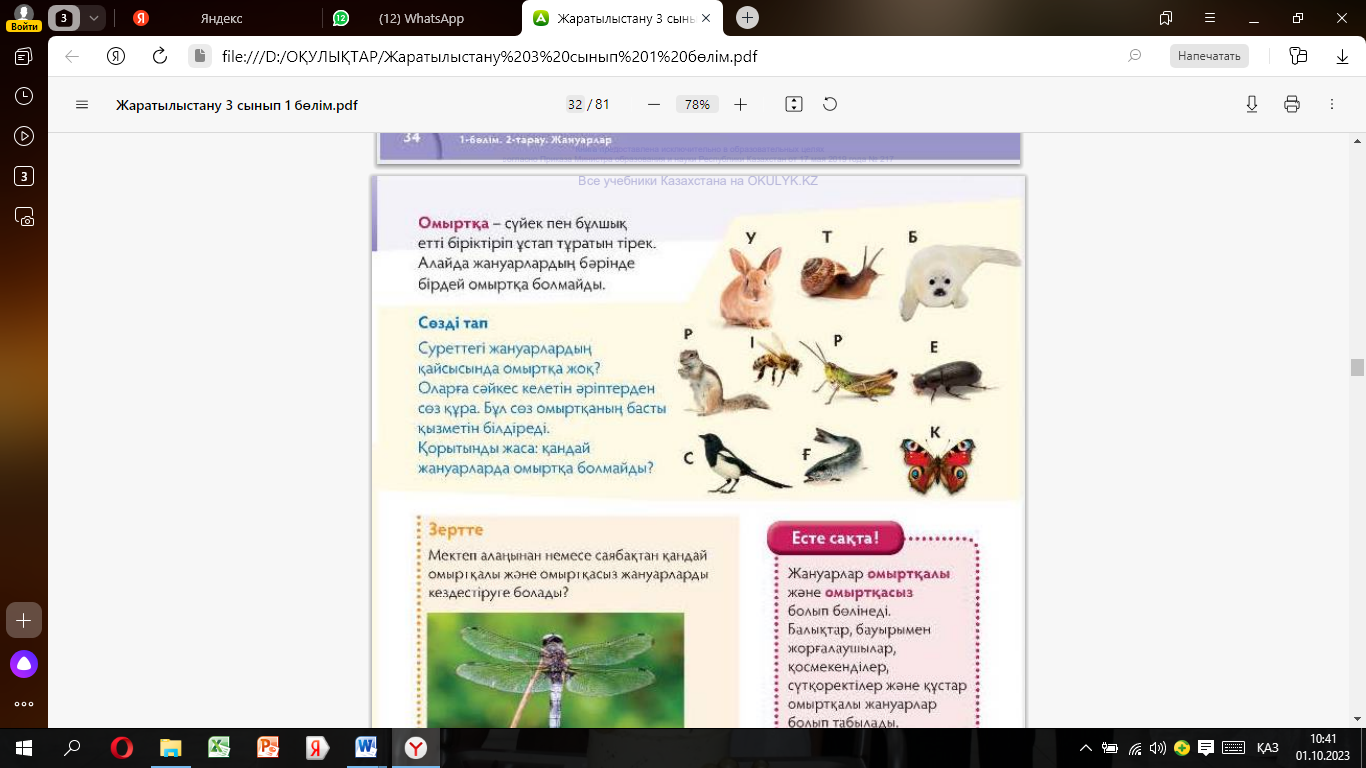This screenshot has width=1366, height=768.
Task: Download the PDF file
Action: [x=1251, y=105]
